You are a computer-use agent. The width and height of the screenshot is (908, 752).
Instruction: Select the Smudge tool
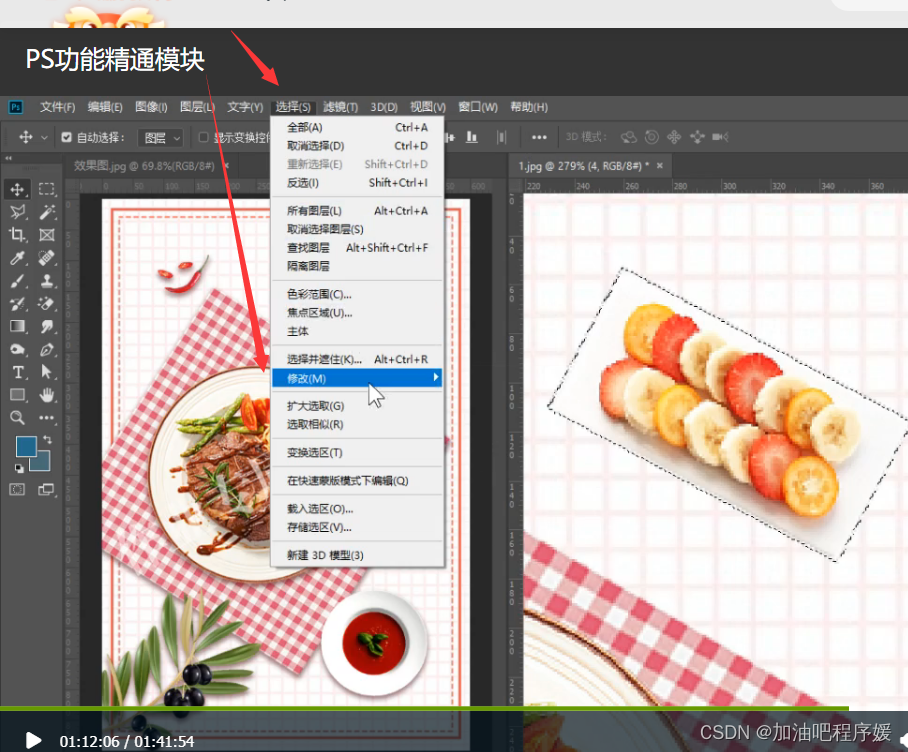pos(47,327)
